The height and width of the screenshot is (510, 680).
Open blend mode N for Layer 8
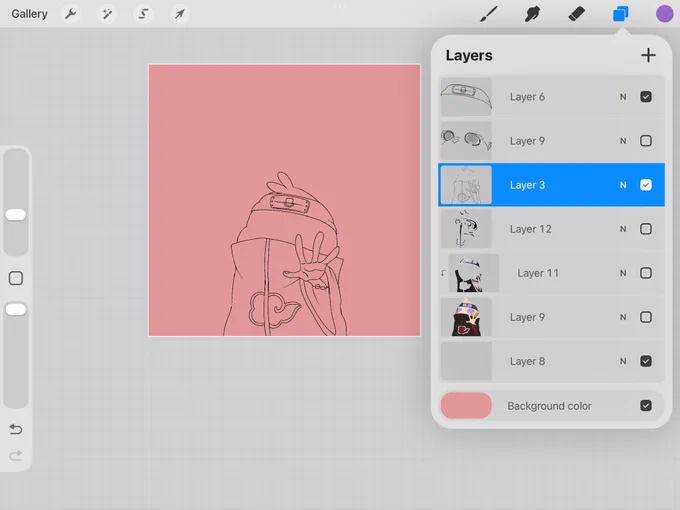click(623, 361)
